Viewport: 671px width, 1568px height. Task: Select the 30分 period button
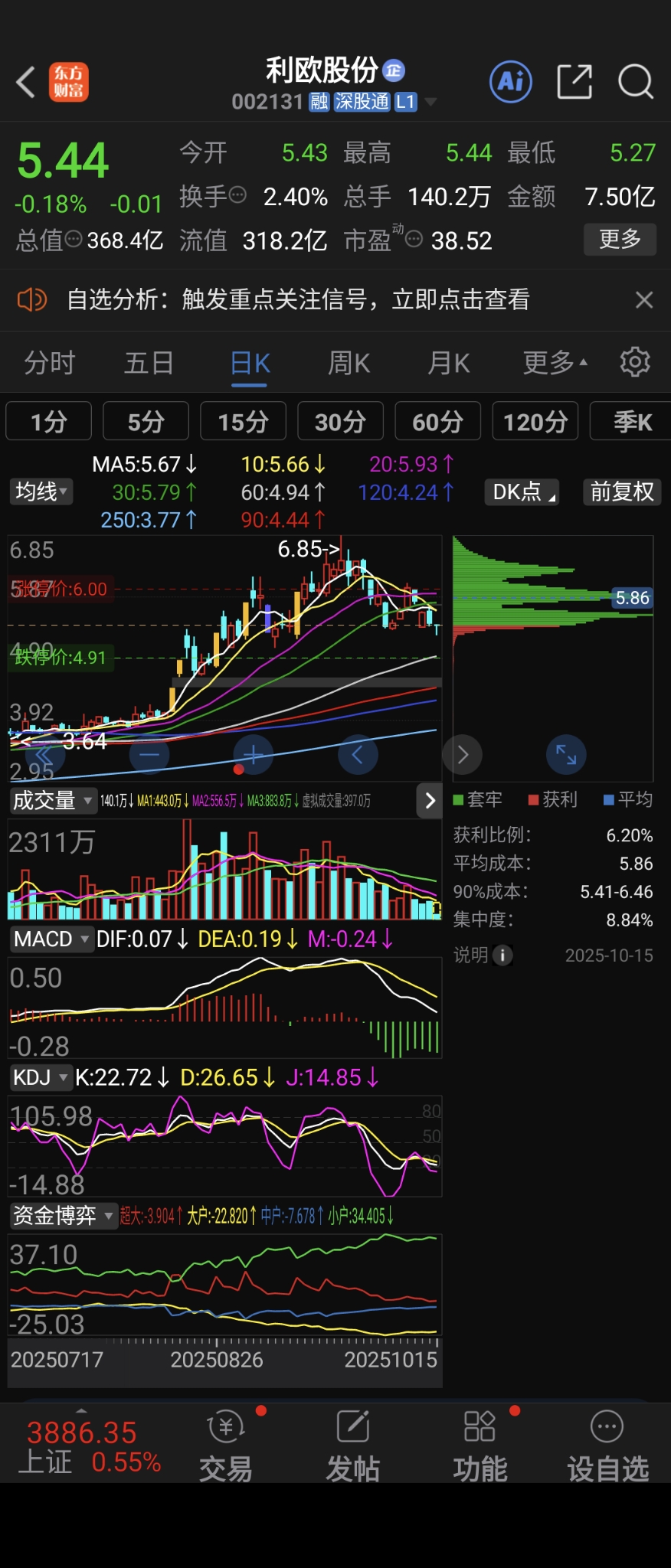[341, 421]
